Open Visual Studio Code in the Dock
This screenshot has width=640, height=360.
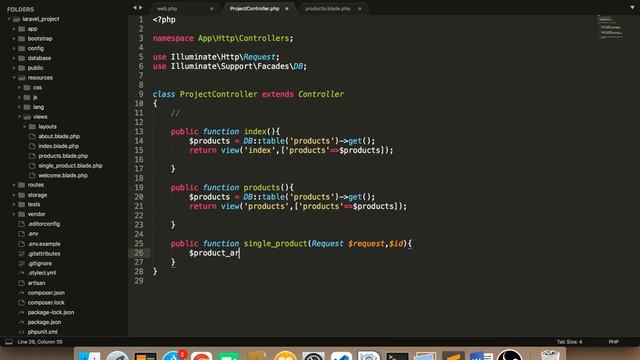[341, 356]
